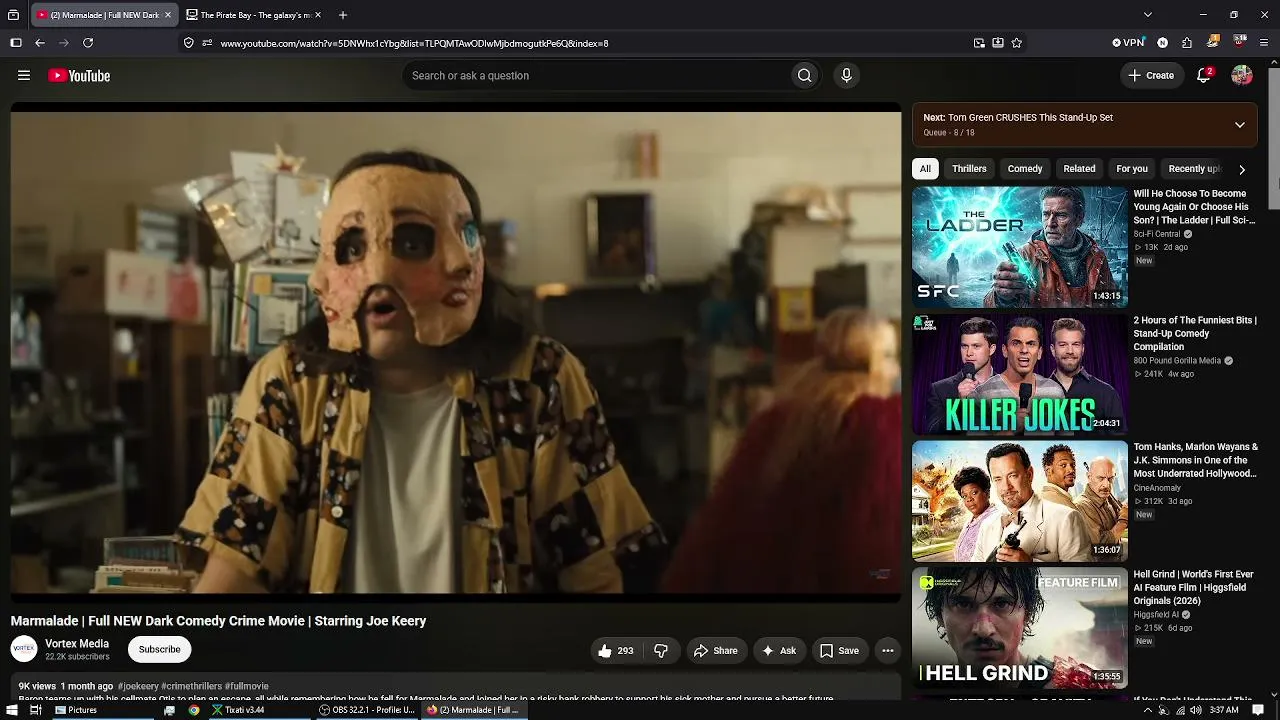
Task: Open the Tom Hanks movie thumbnail
Action: [x=1020, y=501]
